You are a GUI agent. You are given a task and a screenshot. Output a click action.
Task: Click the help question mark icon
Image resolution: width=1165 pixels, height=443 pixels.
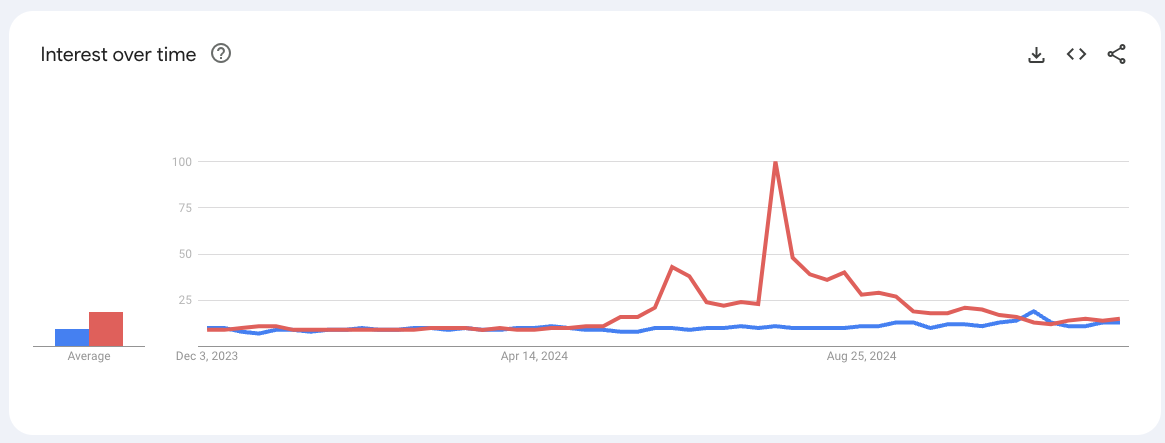pyautogui.click(x=221, y=54)
